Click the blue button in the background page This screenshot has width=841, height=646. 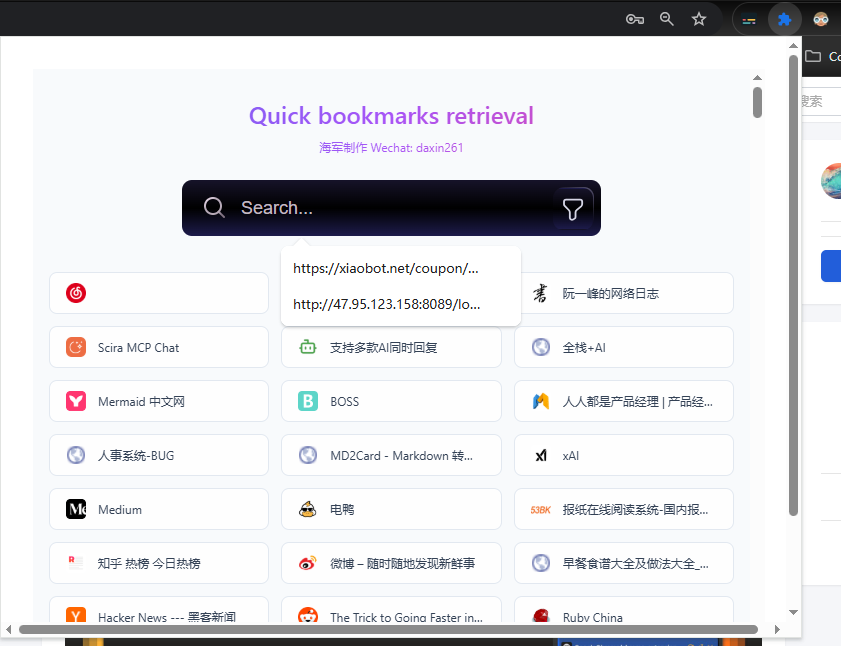(831, 266)
